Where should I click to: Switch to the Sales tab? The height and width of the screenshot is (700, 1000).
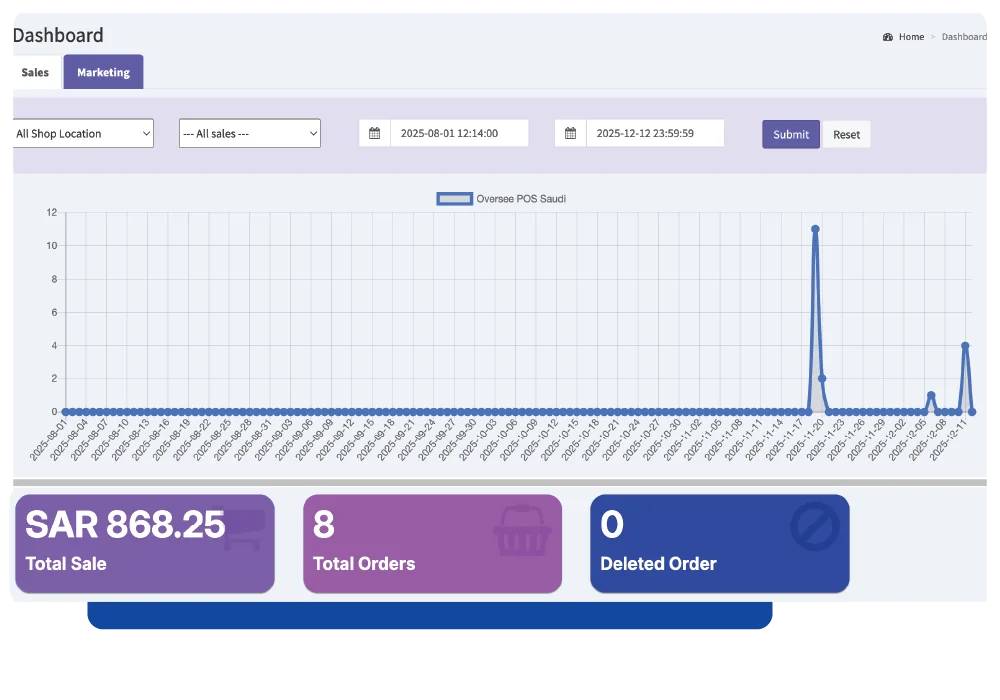(34, 72)
